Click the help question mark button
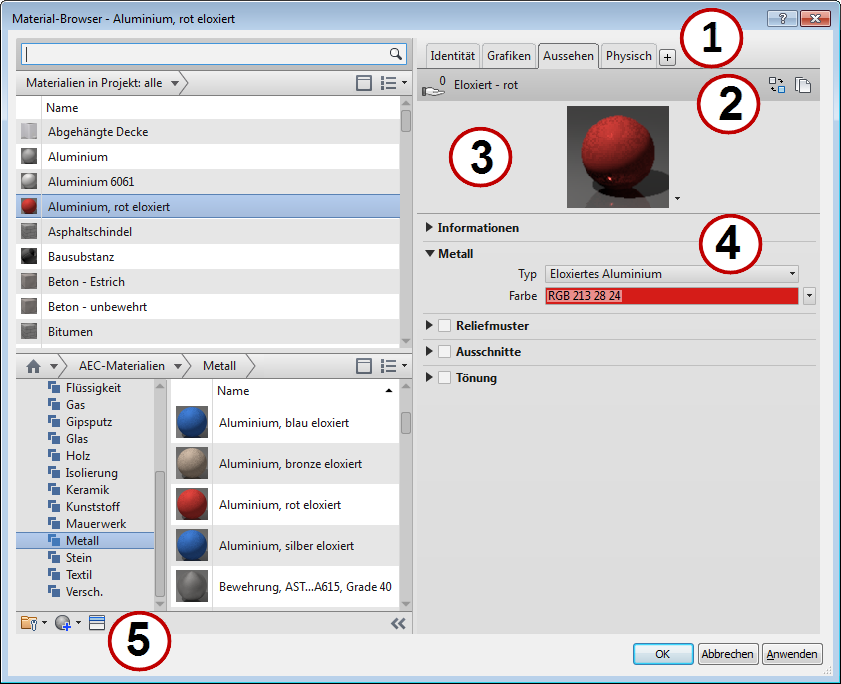The height and width of the screenshot is (684, 841). (782, 18)
